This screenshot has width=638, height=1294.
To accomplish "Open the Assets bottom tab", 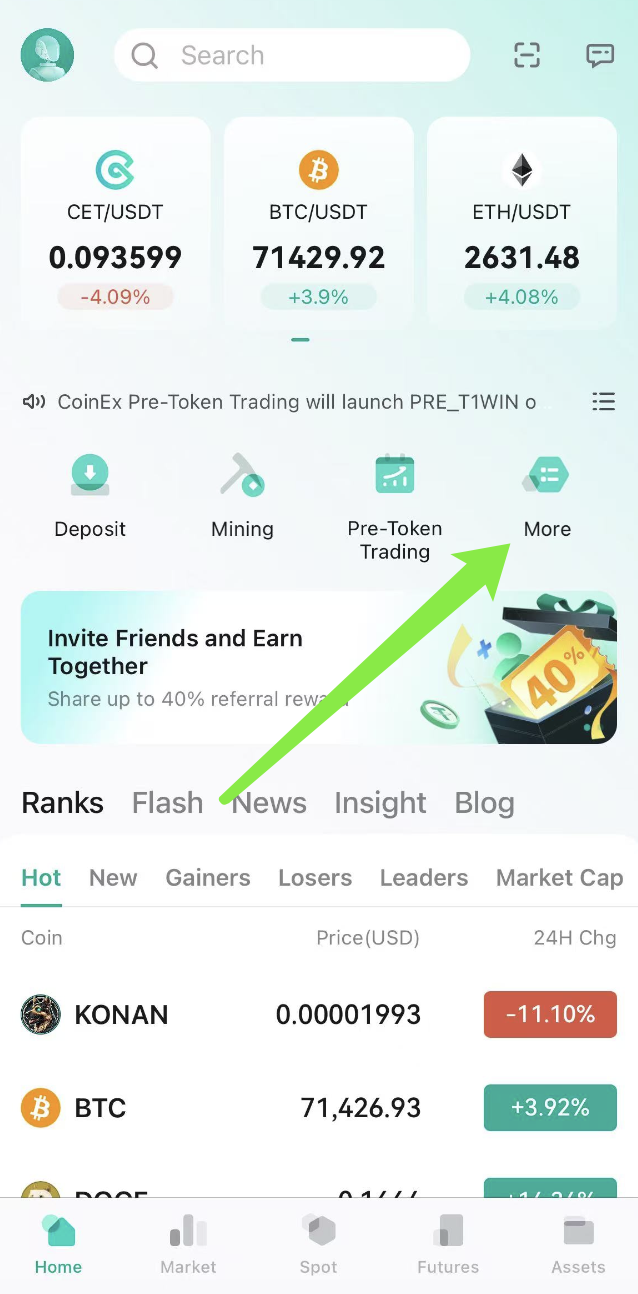I will coord(578,1245).
